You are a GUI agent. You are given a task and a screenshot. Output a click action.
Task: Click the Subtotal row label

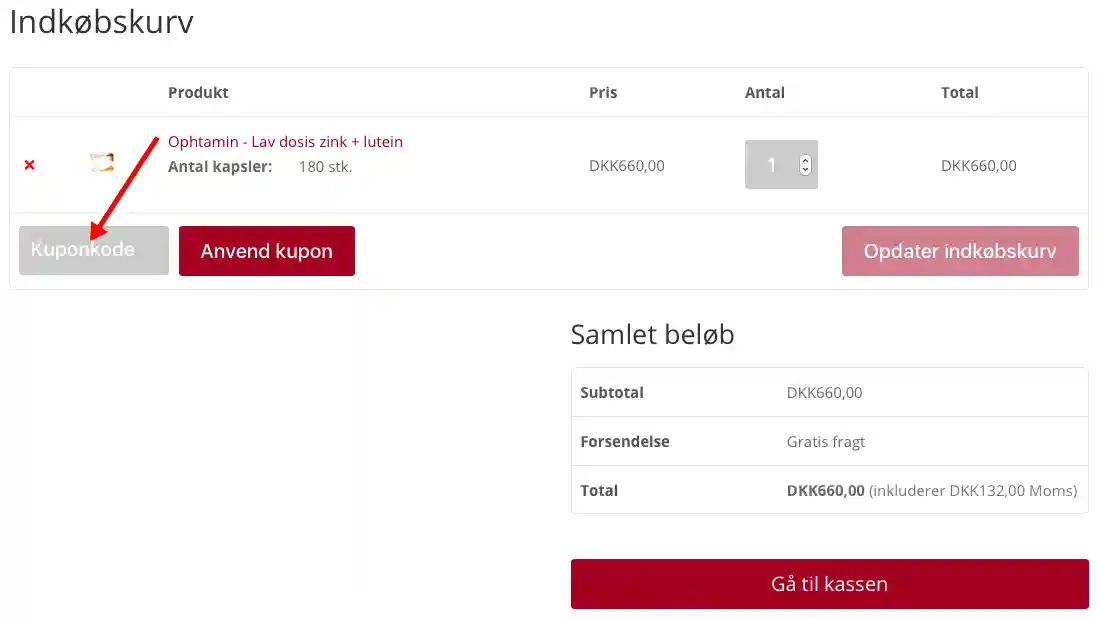(611, 393)
